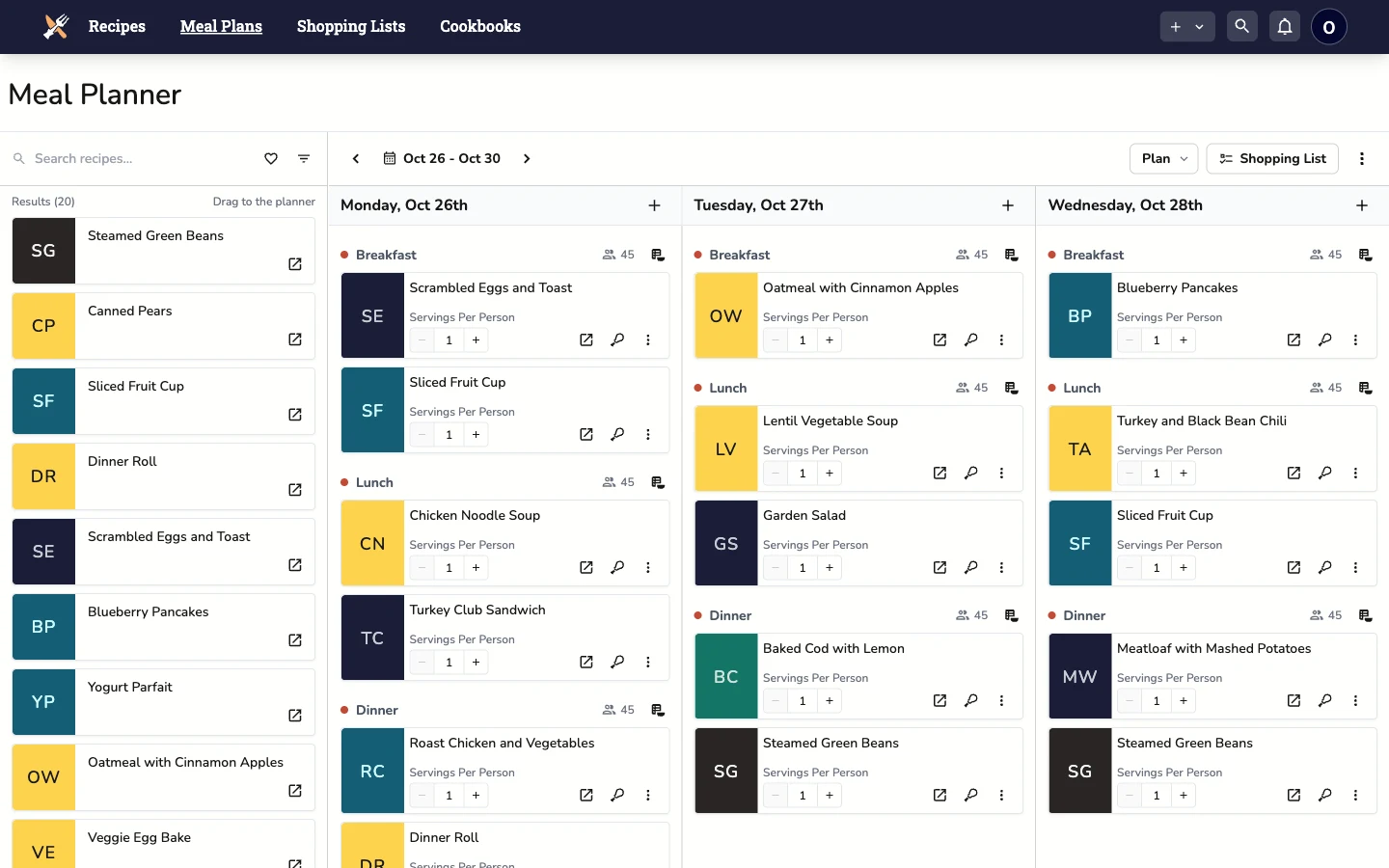This screenshot has height=868, width=1389.
Task: Increase servings for Oatmeal with Cinnamon Apples on Tuesday
Action: [x=830, y=340]
